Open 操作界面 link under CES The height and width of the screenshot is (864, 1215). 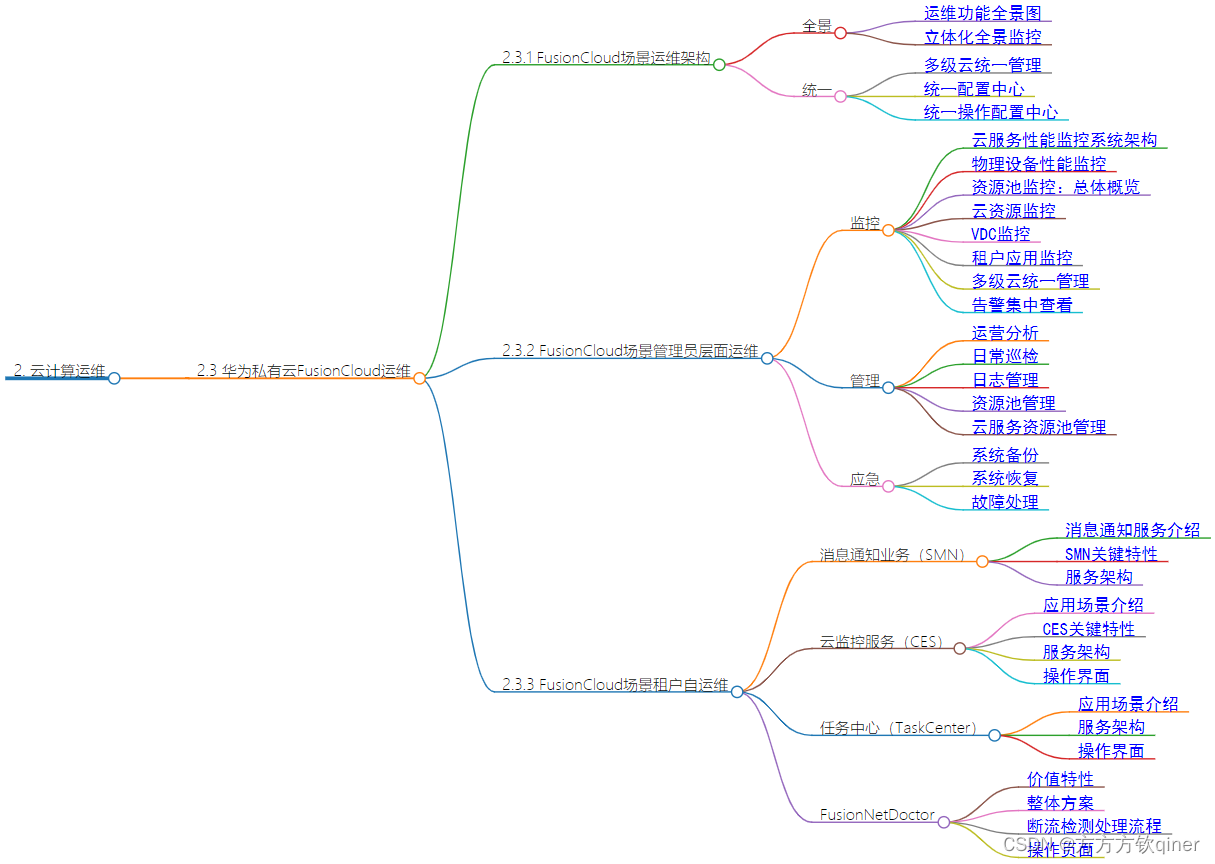pos(1076,676)
